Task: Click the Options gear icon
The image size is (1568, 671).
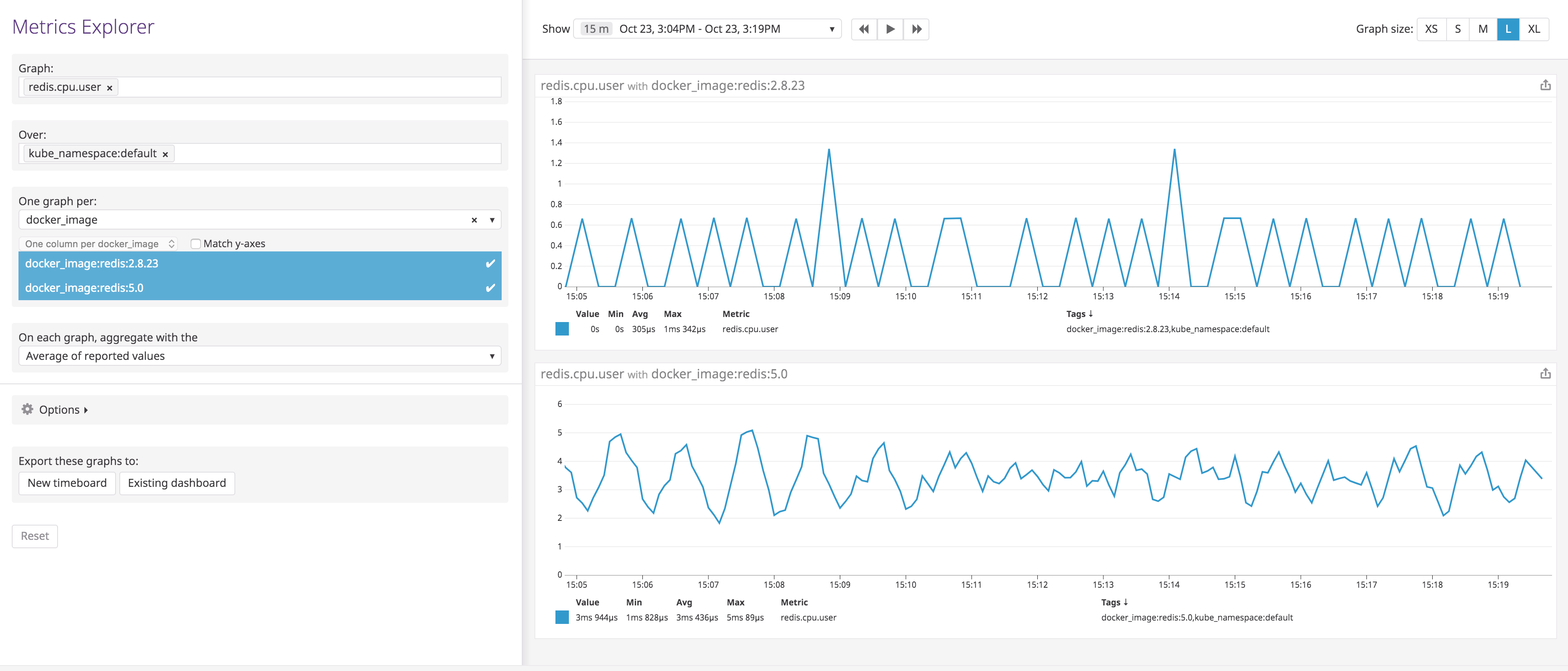Action: click(27, 409)
